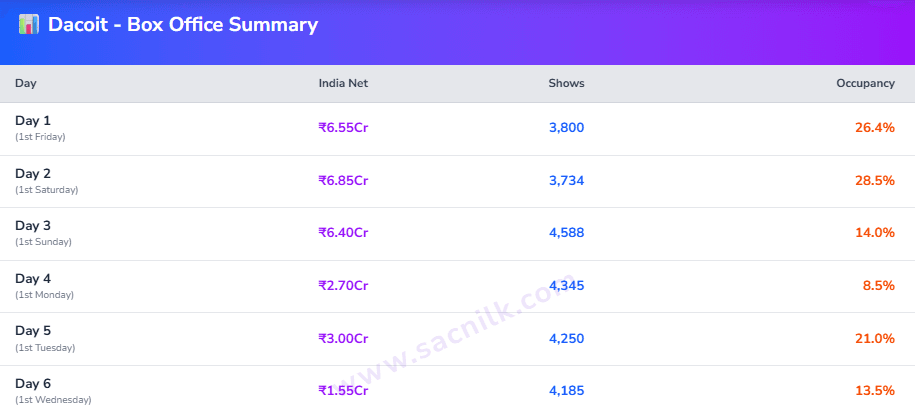Viewport: 915px width, 417px height.
Task: Click Day 6 occupancy 13.5%
Action: [x=875, y=390]
